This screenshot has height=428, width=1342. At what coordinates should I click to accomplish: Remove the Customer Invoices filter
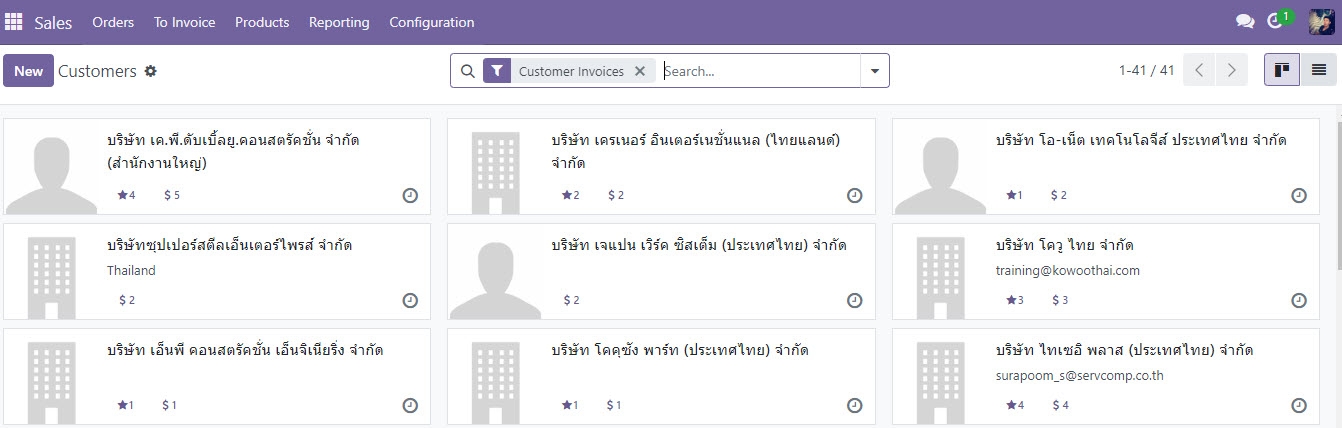640,71
